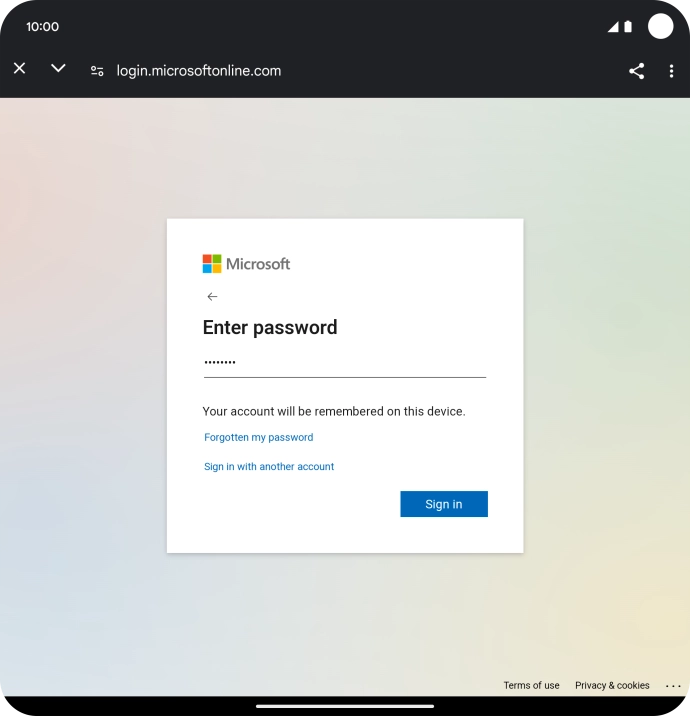Viewport: 690px width, 716px height.
Task: Share the current page
Action: coord(636,71)
